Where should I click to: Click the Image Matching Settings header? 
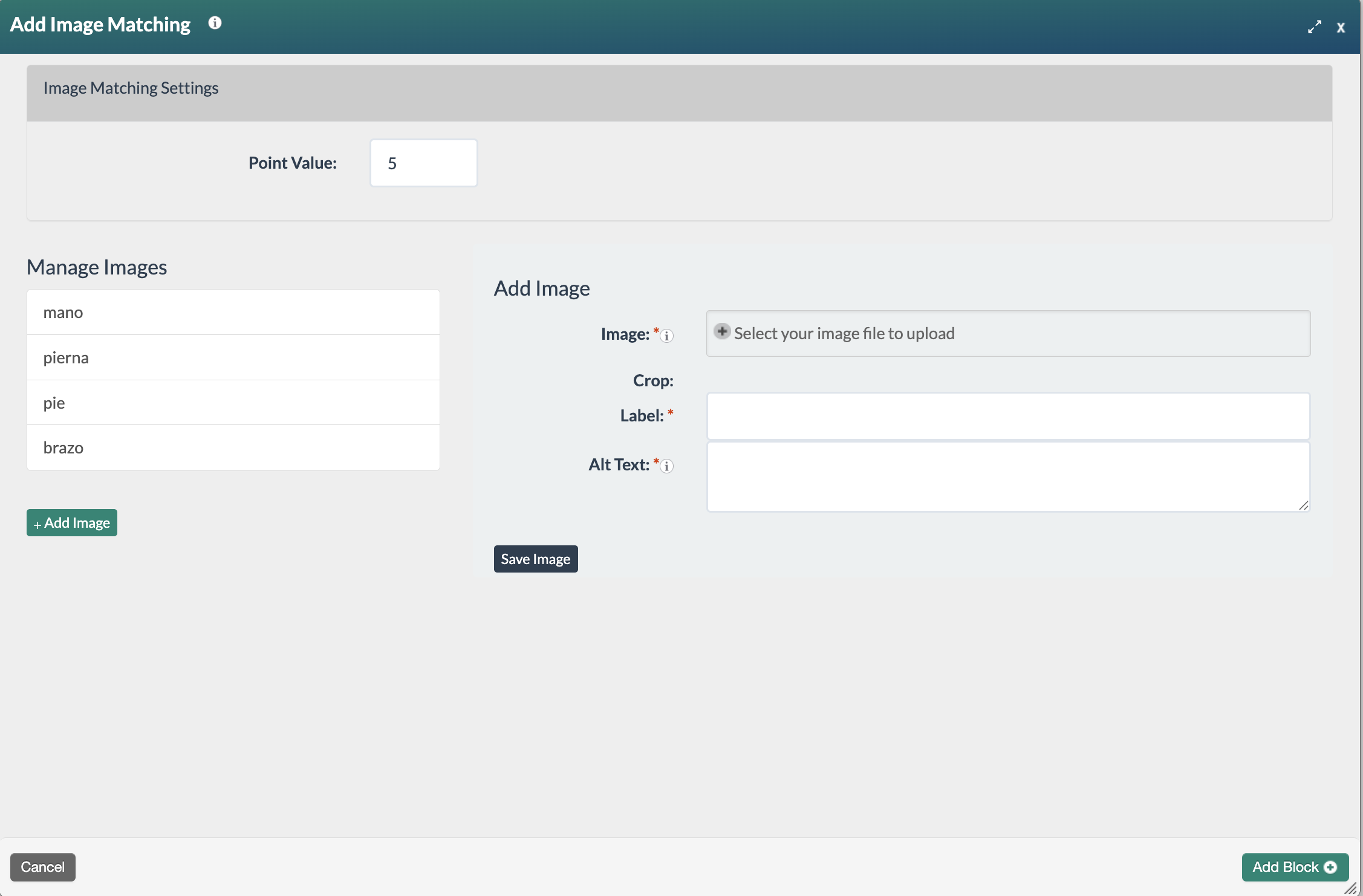coord(680,93)
